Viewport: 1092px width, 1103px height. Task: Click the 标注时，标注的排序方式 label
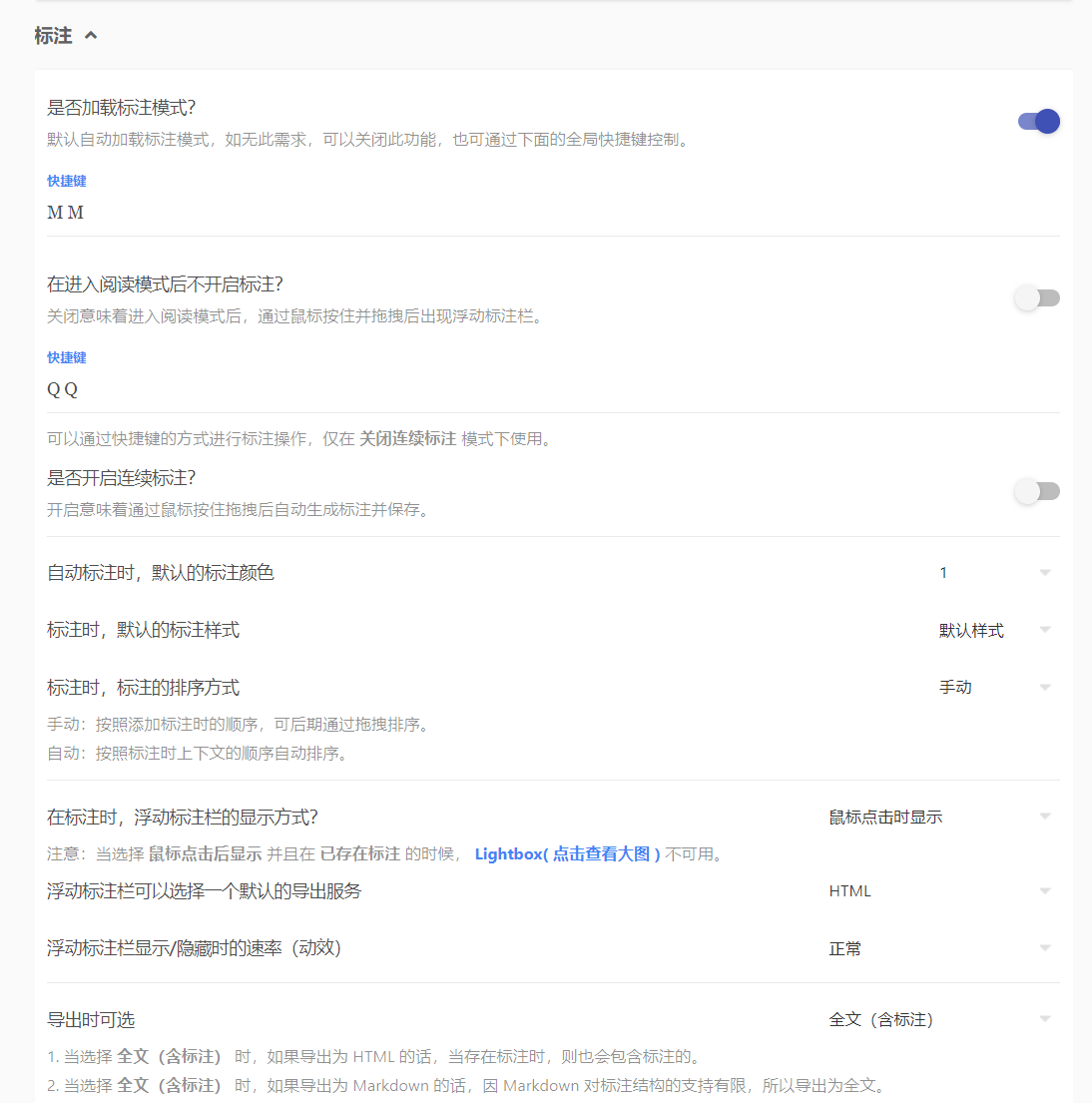point(143,688)
